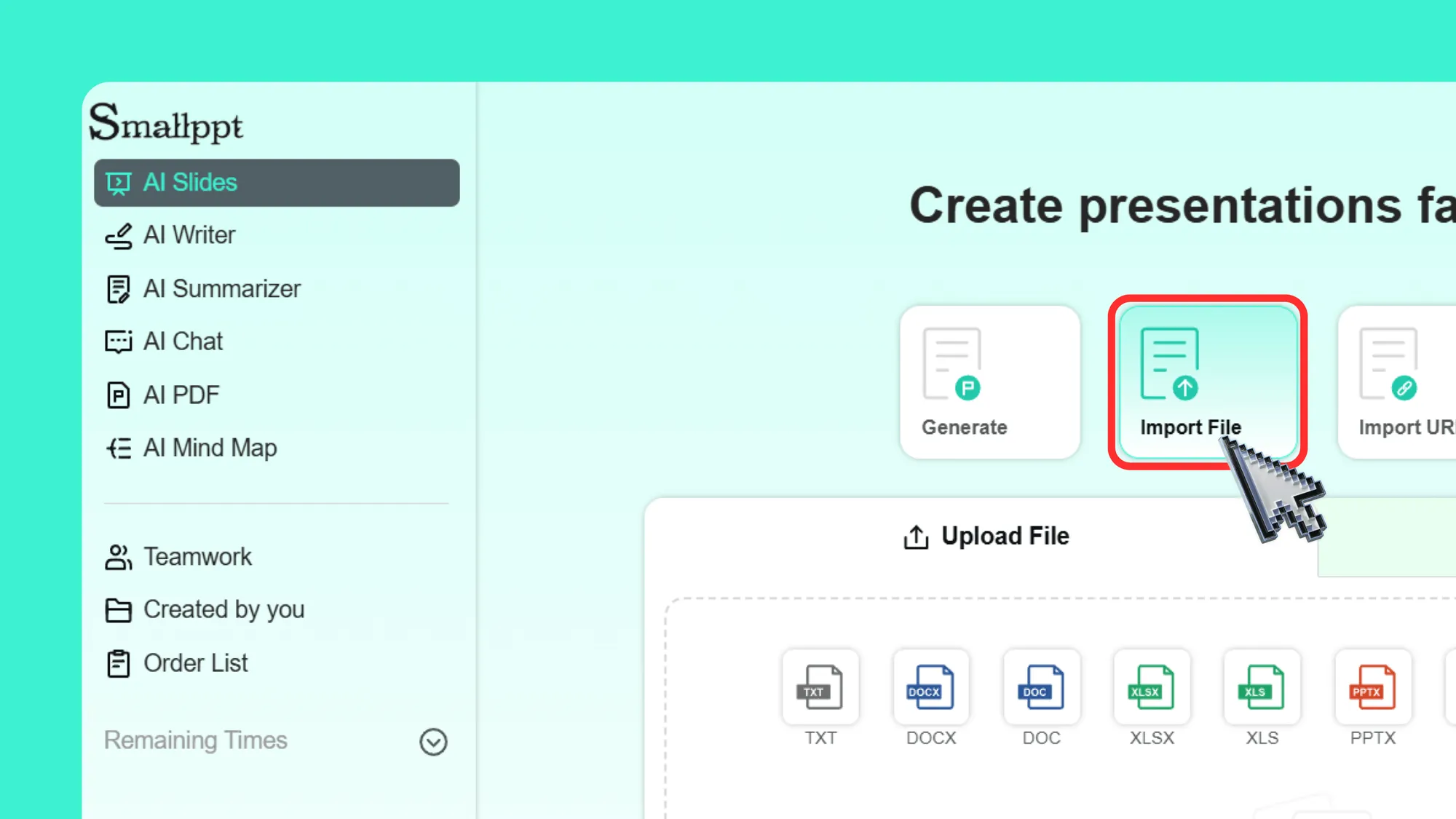Select the Import URL option
Screen dimensions: 1456x819
point(1398,381)
